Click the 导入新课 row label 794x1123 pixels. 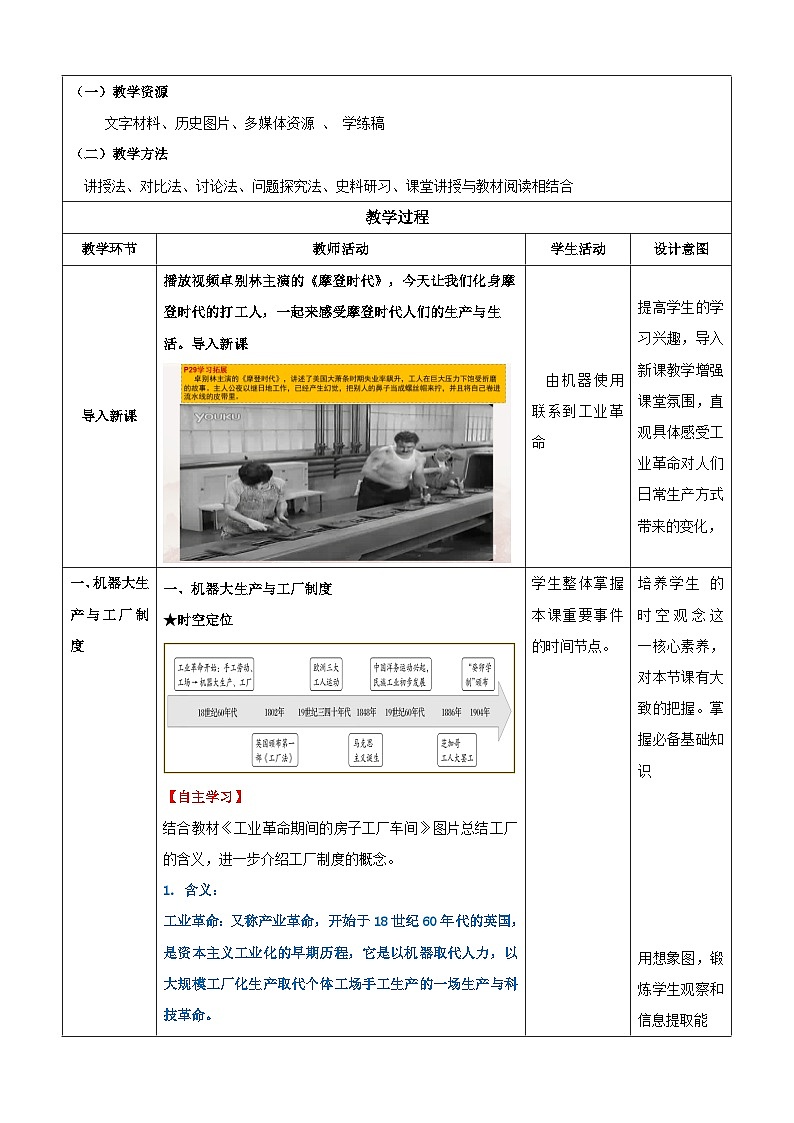(x=109, y=415)
